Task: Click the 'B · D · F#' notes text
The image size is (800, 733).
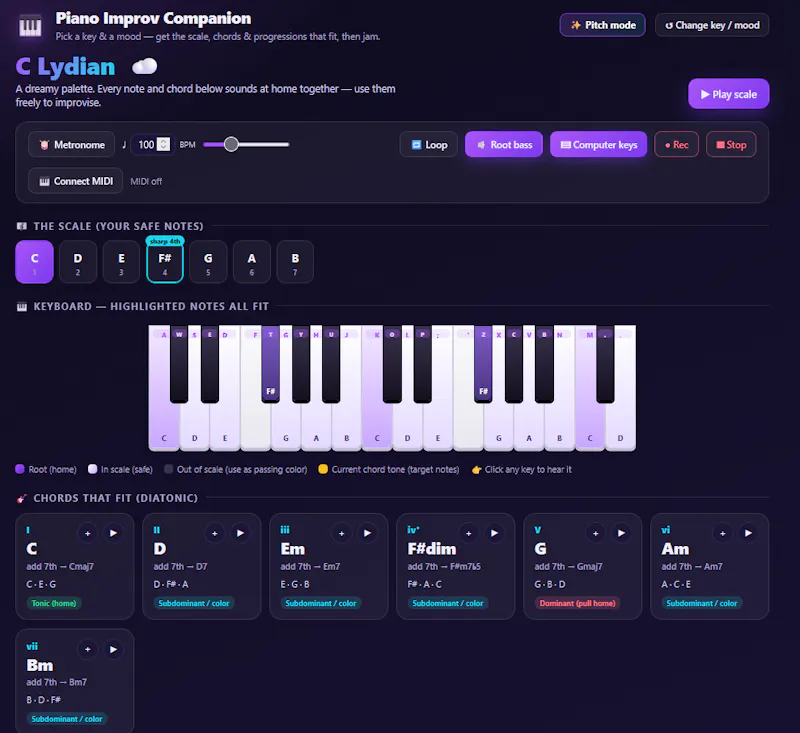Action: tap(43, 700)
